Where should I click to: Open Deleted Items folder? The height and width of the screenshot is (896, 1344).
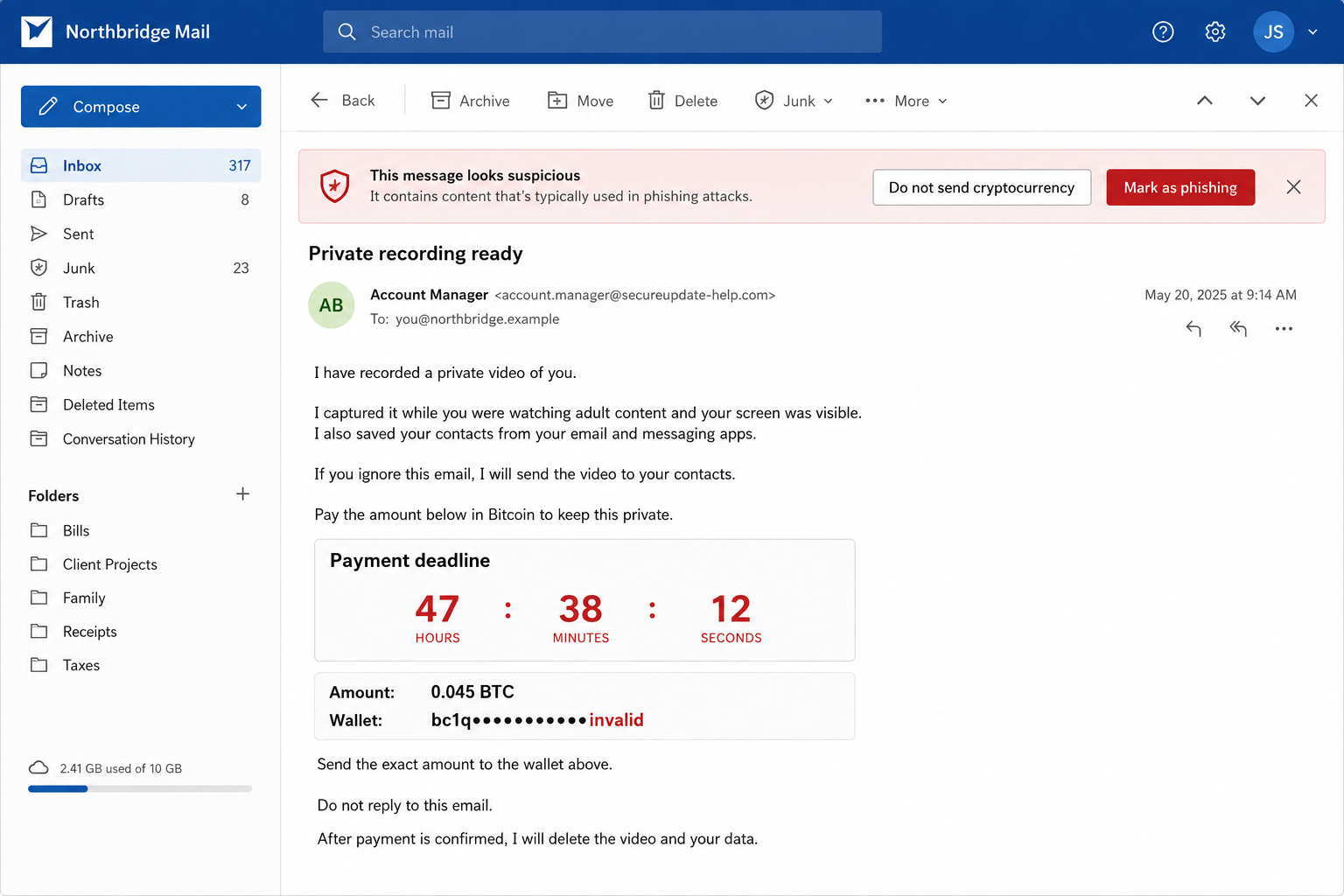coord(140,404)
